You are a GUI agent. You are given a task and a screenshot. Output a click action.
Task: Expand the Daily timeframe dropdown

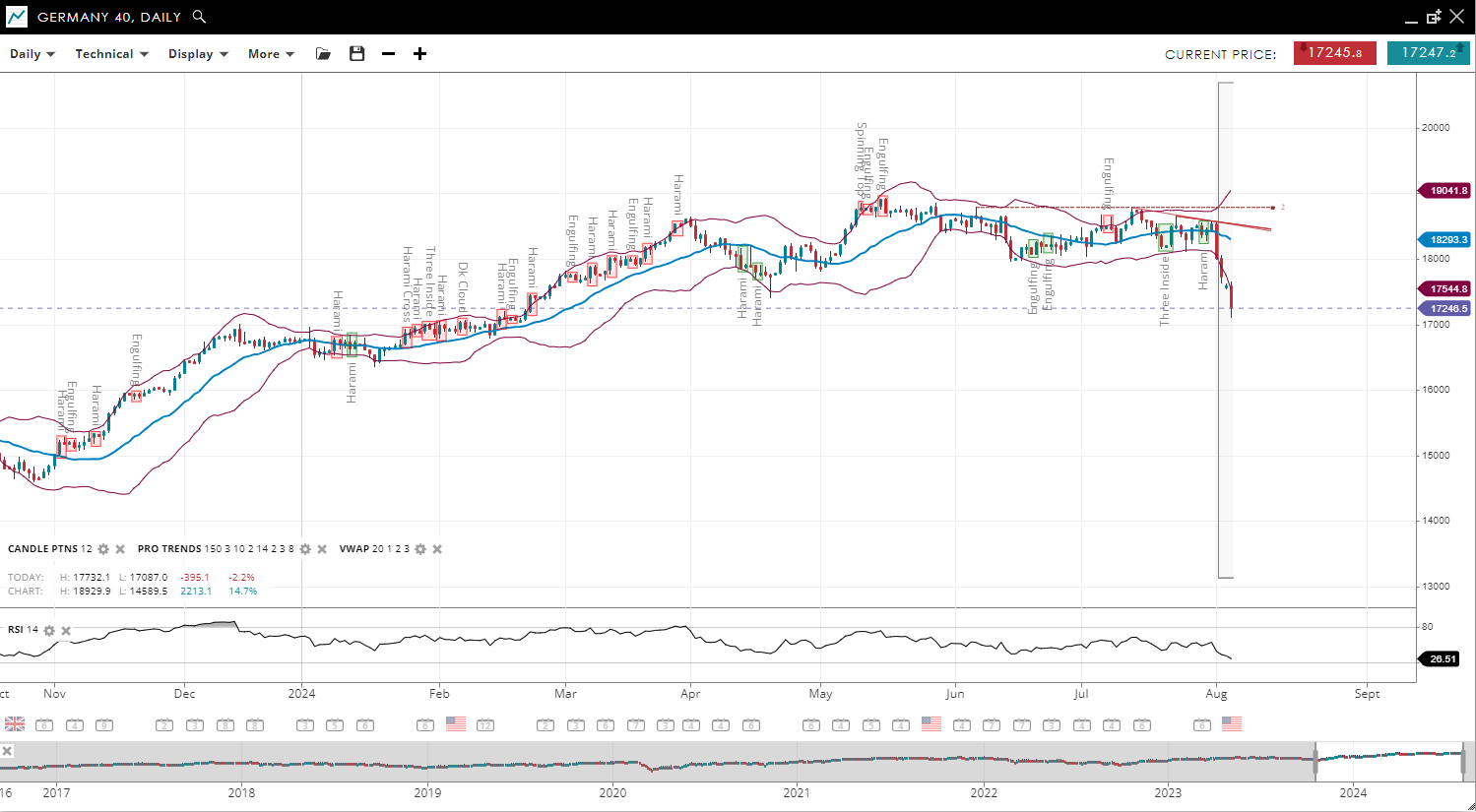pos(32,54)
